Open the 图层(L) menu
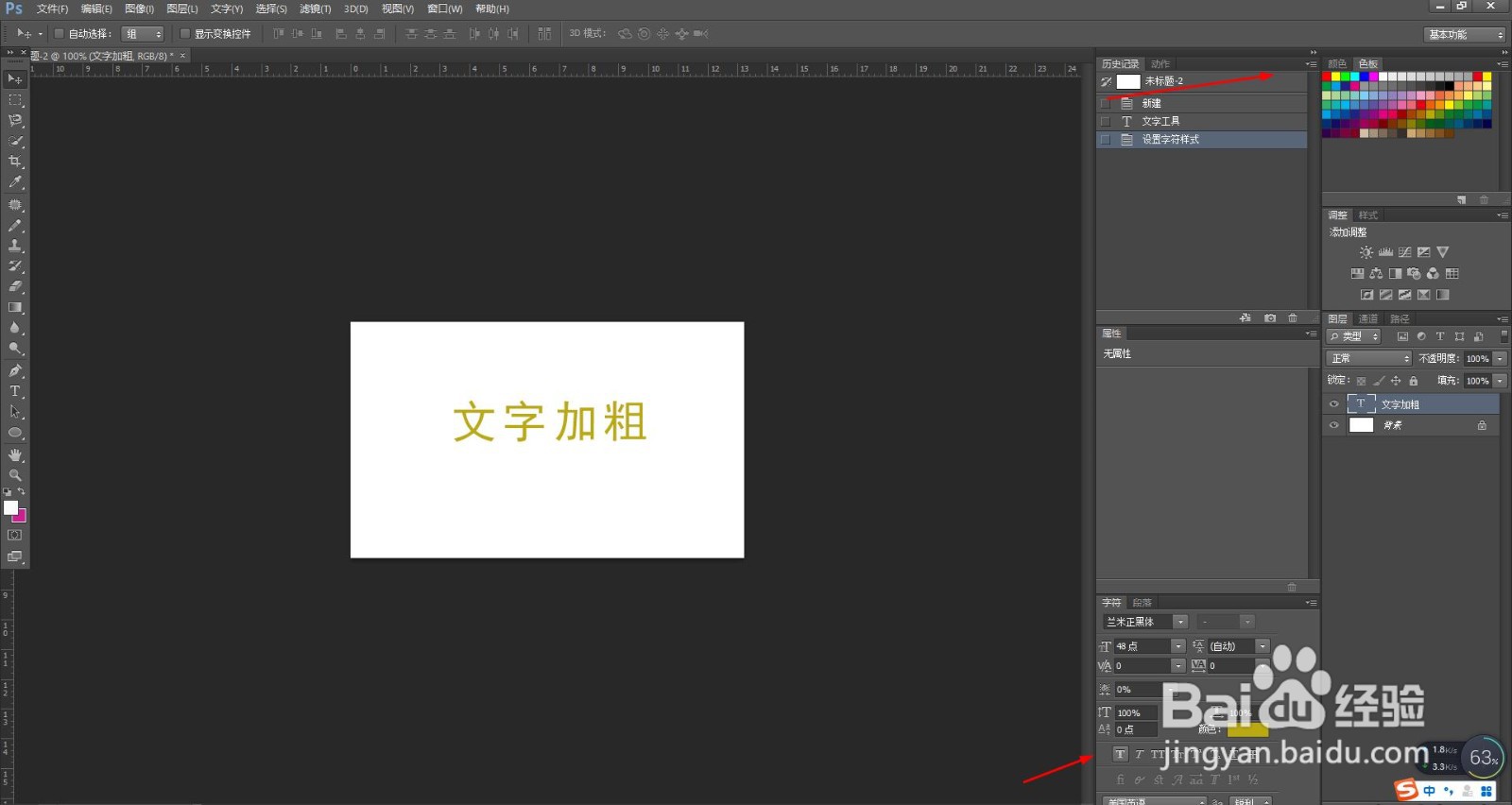1512x805 pixels. 182,9
